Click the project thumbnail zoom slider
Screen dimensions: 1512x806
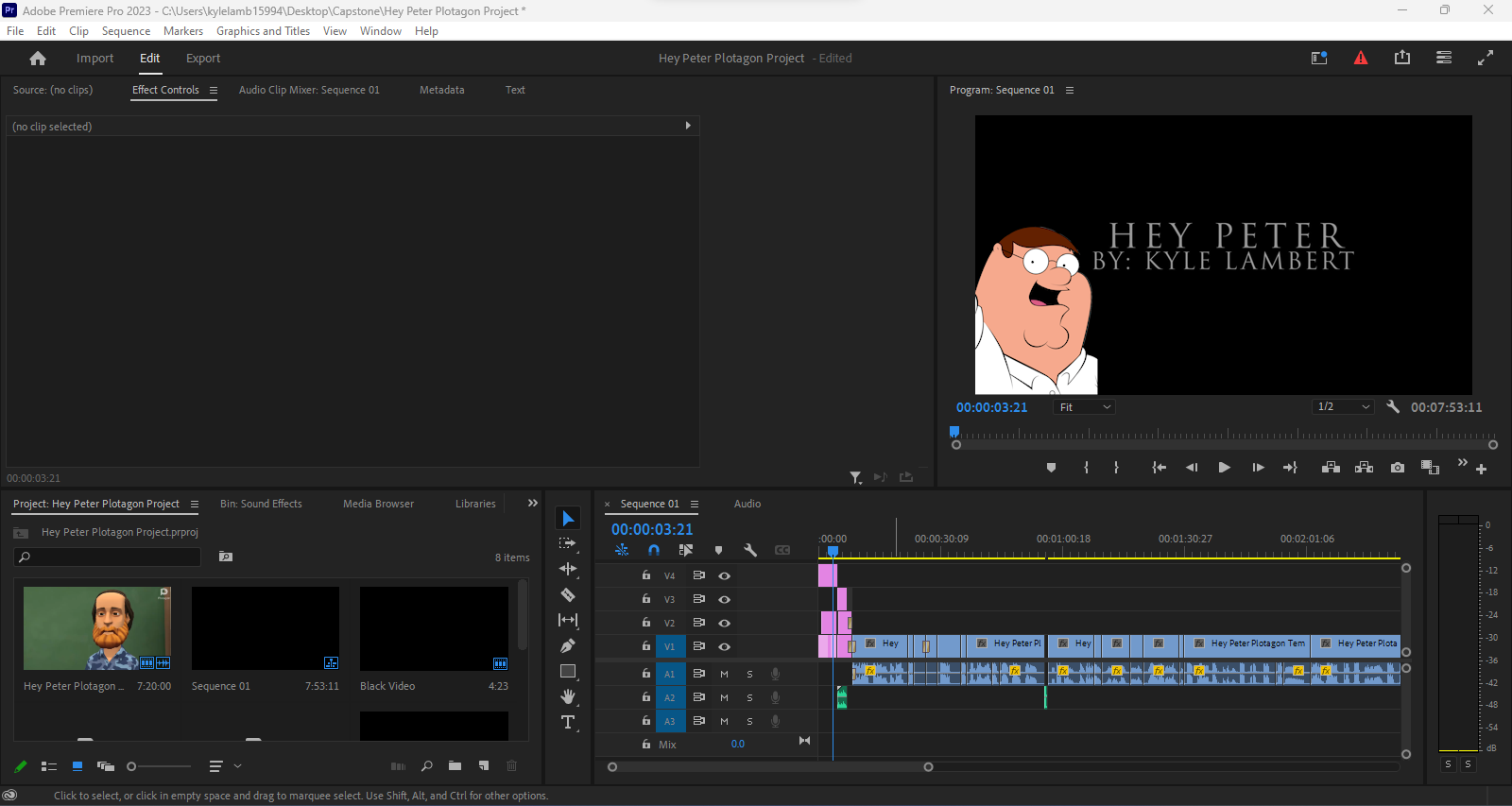pyautogui.click(x=132, y=766)
